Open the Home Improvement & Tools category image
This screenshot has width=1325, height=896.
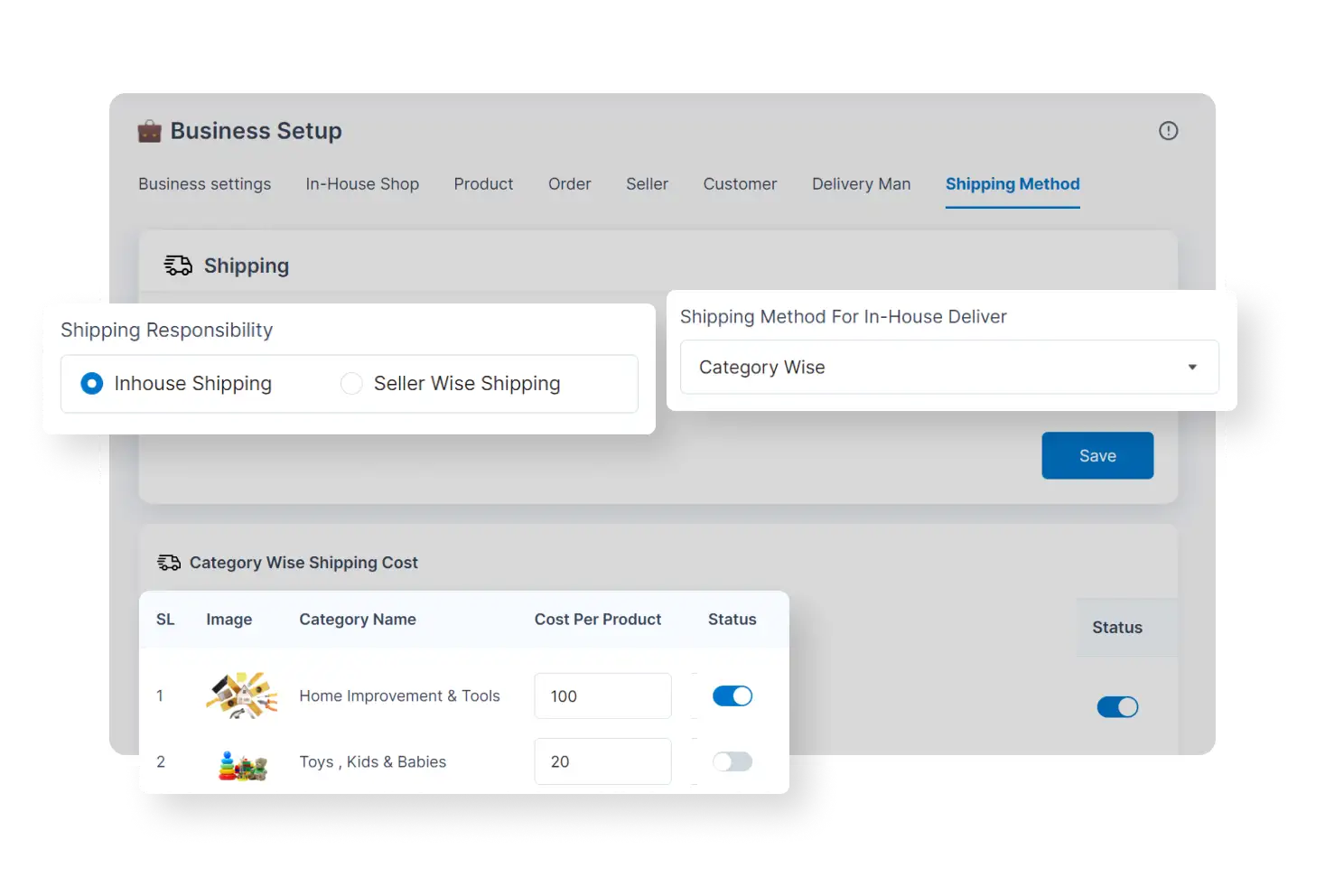(241, 695)
